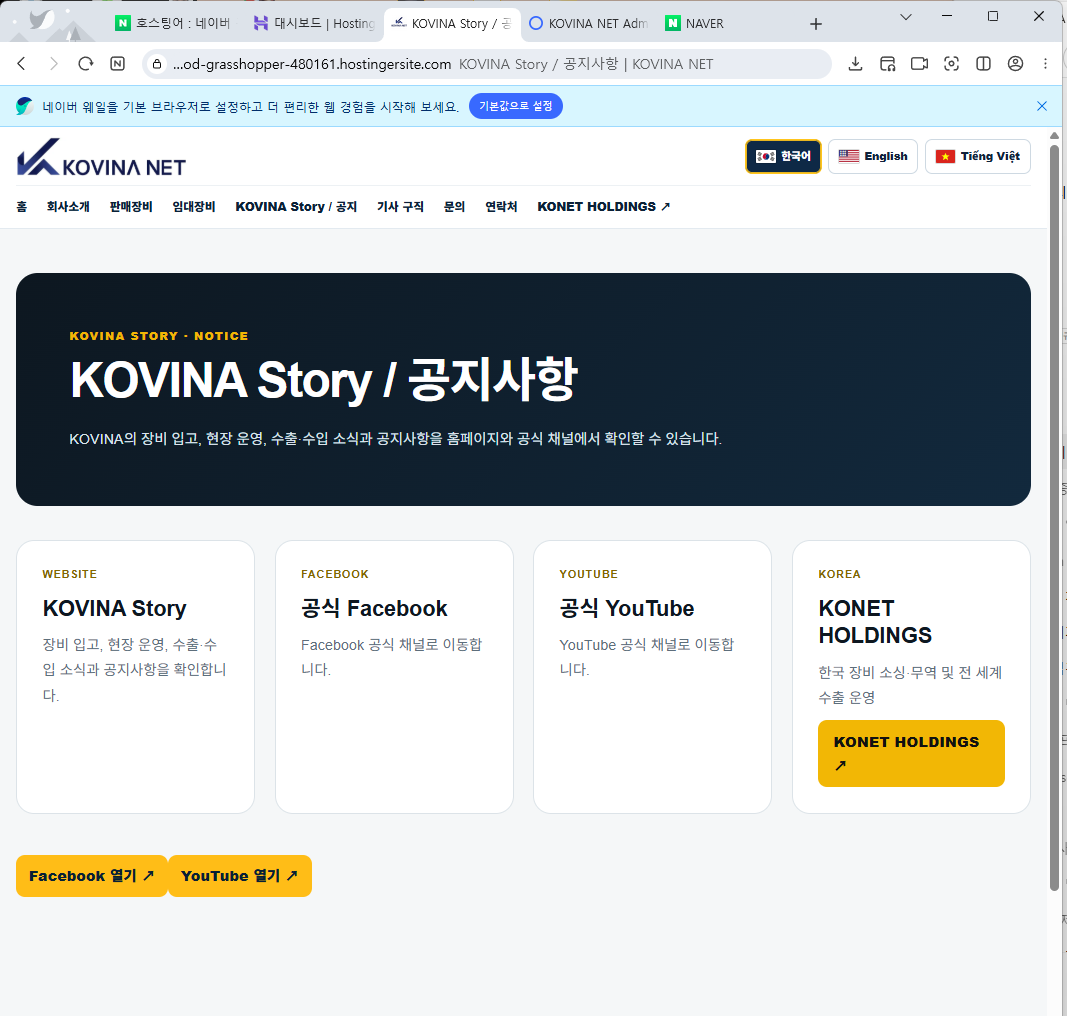Open a new tab with plus icon
Screen dimensions: 1067x1016
[816, 24]
